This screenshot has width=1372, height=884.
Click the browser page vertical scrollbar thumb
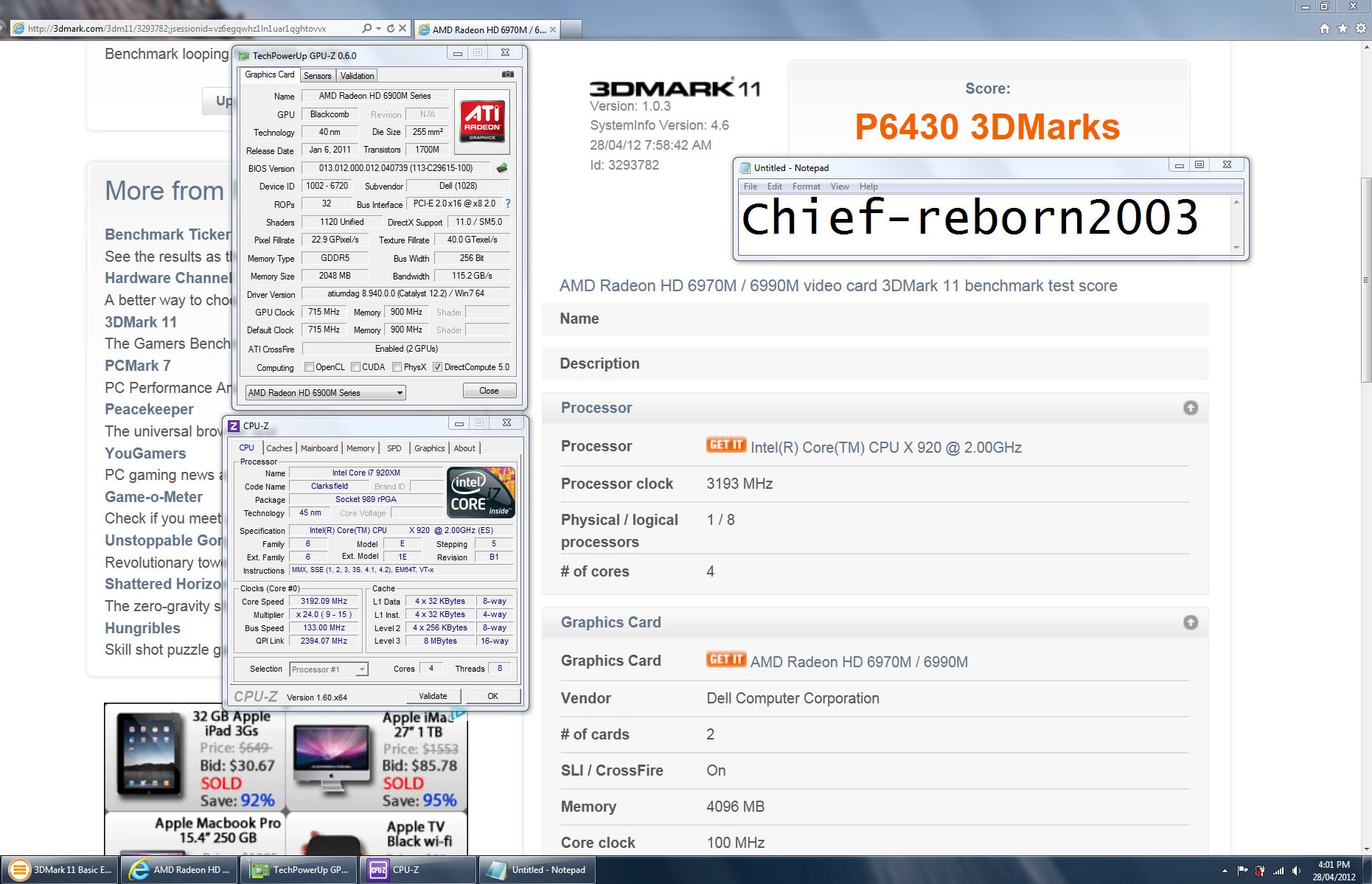coord(1365,280)
